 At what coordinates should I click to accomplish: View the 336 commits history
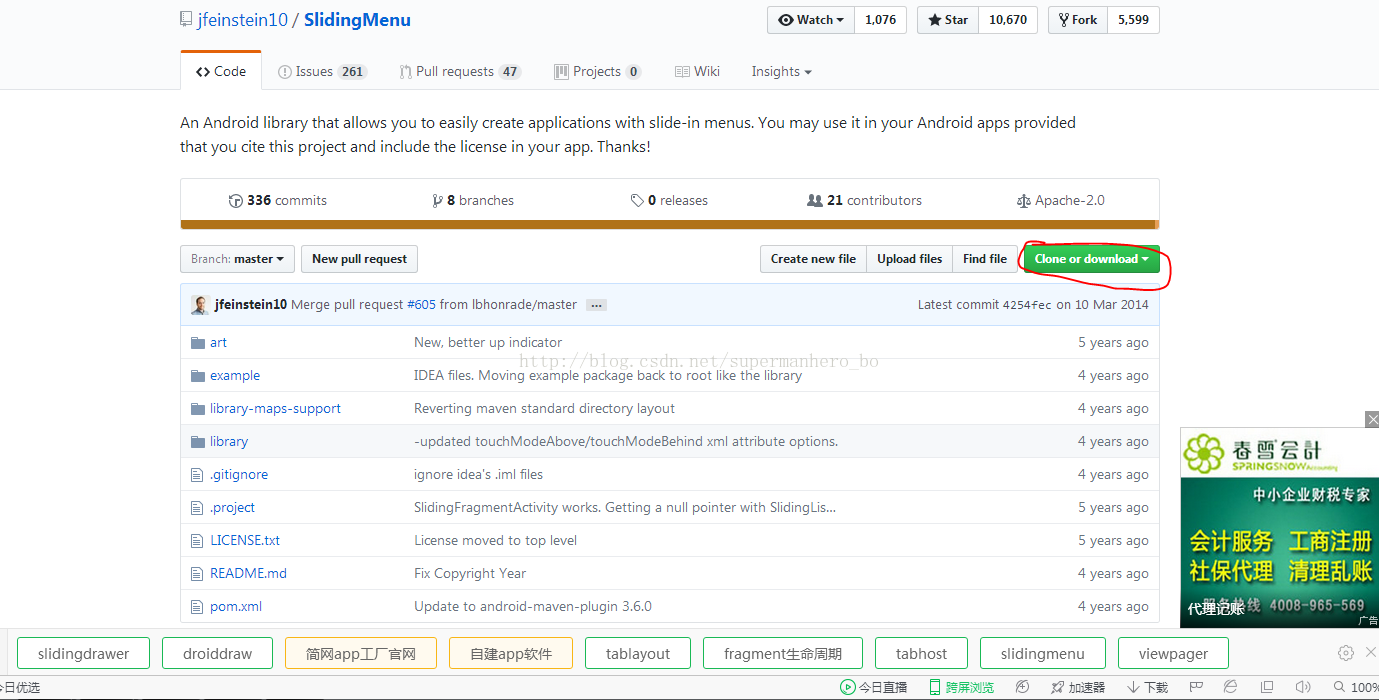[x=278, y=200]
